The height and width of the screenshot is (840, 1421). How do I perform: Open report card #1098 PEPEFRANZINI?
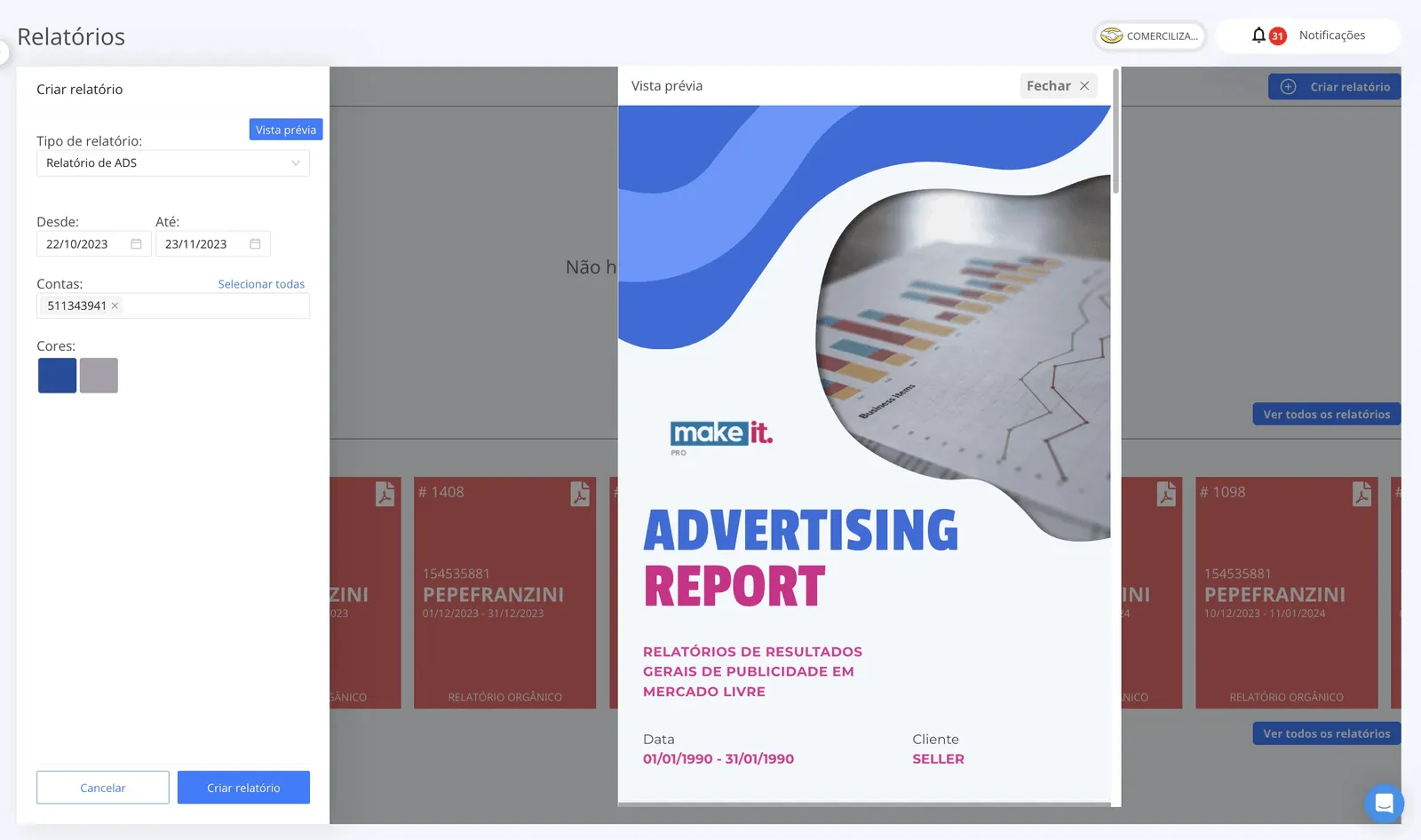(1286, 593)
